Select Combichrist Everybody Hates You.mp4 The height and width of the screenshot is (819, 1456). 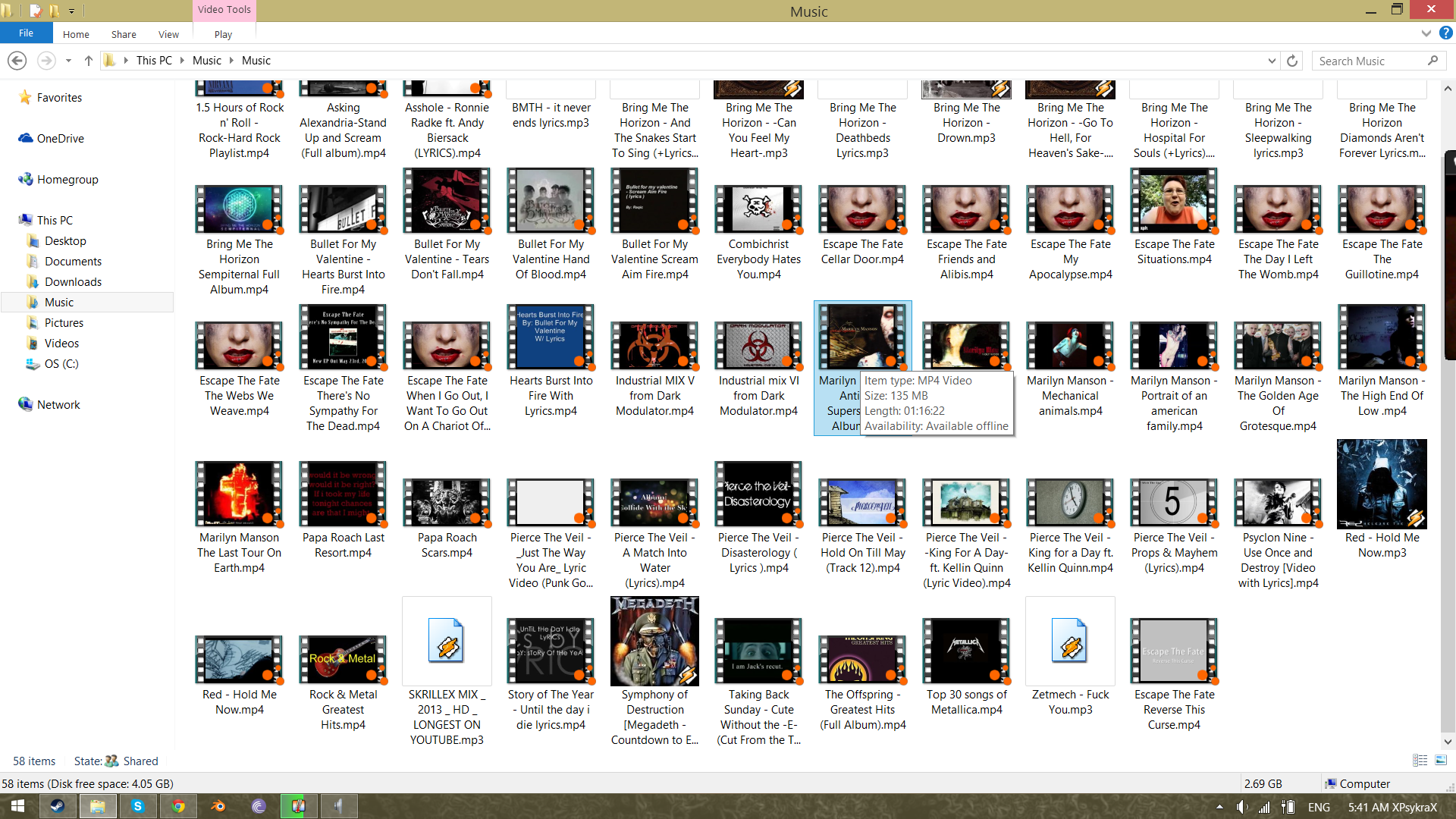[758, 233]
